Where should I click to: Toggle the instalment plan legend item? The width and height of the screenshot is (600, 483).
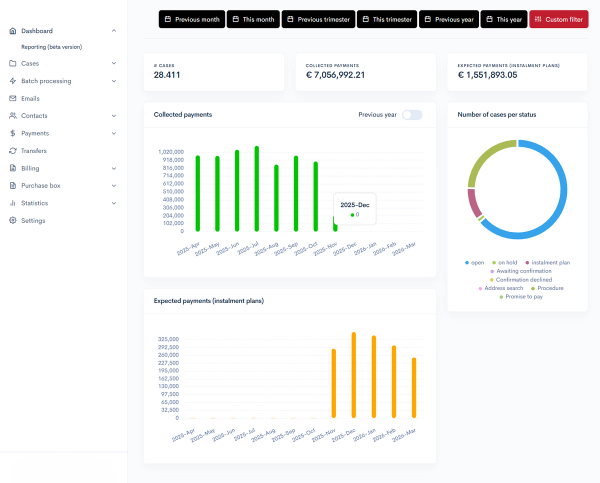point(548,263)
